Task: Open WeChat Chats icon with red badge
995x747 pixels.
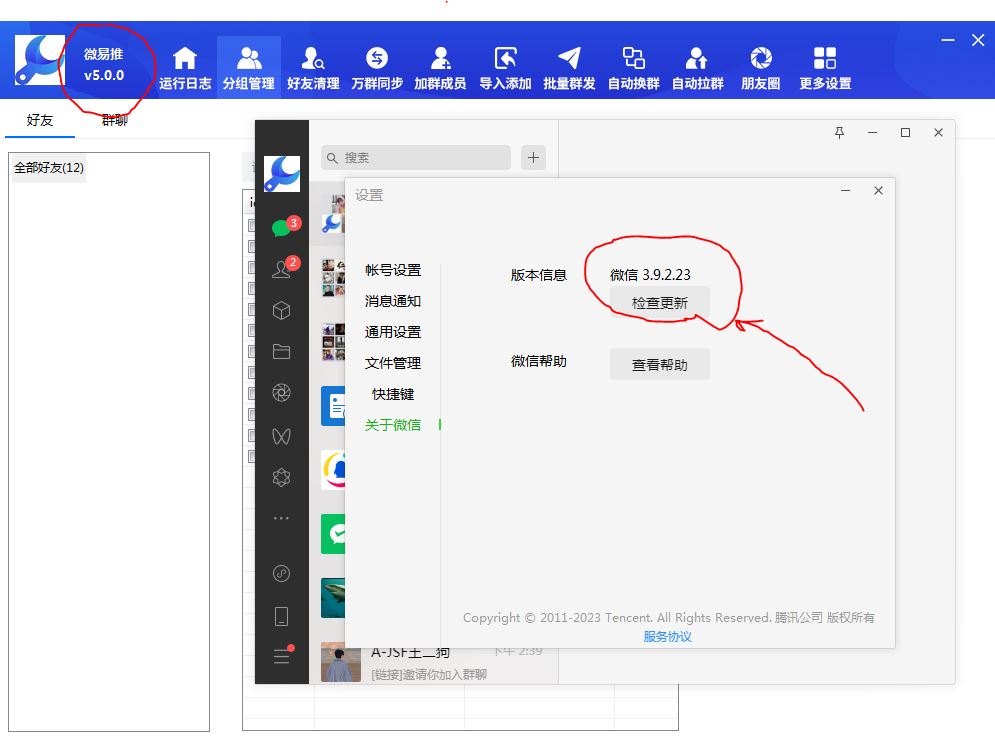Action: [279, 227]
